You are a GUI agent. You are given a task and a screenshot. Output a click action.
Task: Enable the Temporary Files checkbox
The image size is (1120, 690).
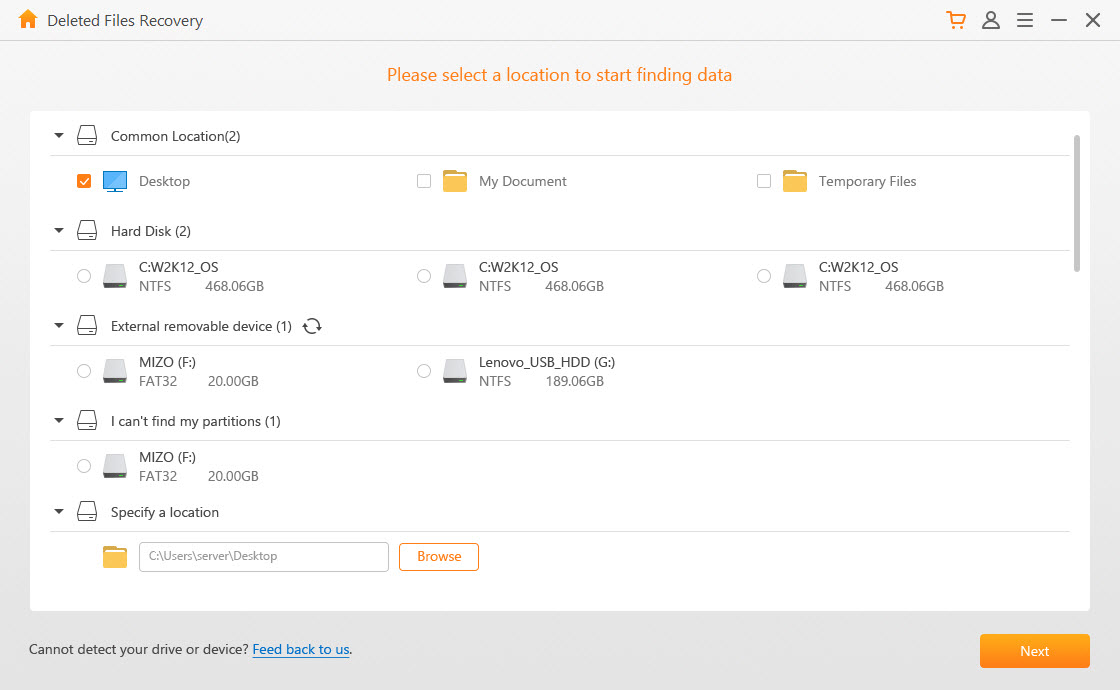(763, 181)
